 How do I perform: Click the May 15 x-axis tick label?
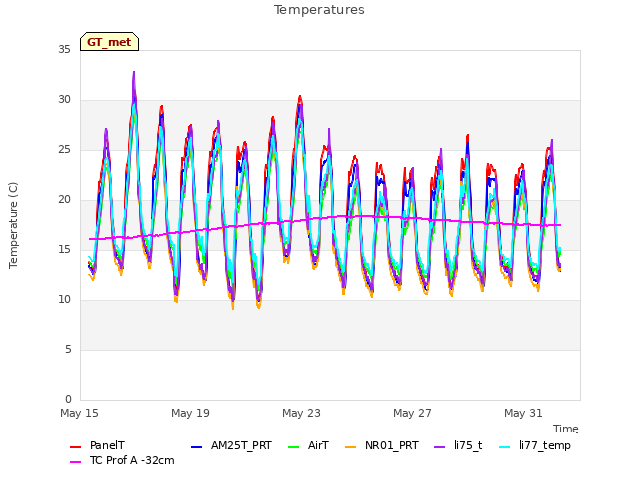[79, 413]
